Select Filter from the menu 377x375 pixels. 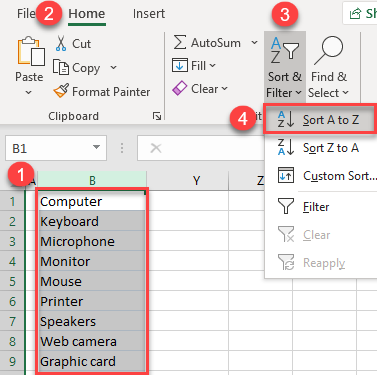[320, 207]
